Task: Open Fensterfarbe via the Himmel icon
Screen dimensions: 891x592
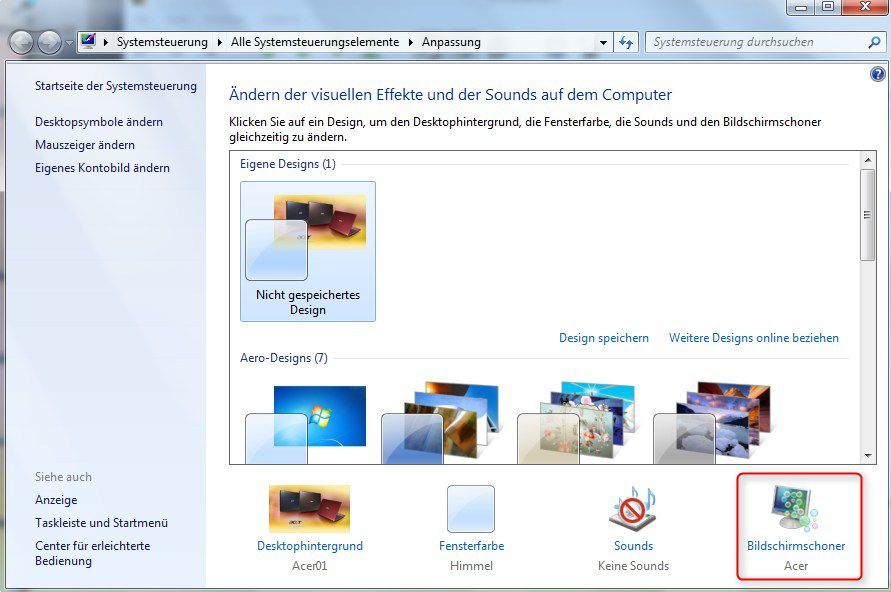Action: pyautogui.click(x=471, y=510)
